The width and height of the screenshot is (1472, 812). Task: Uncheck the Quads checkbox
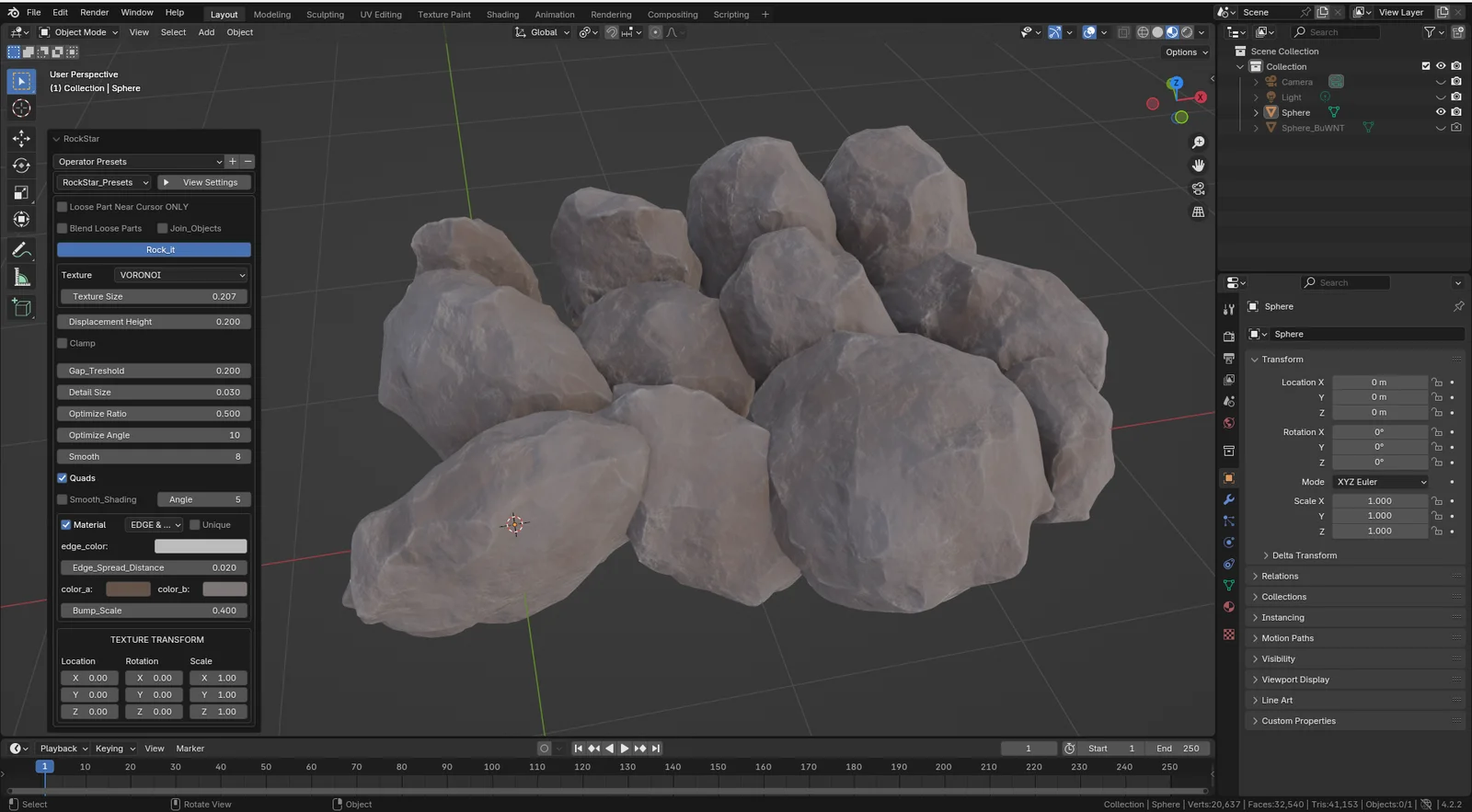(63, 478)
